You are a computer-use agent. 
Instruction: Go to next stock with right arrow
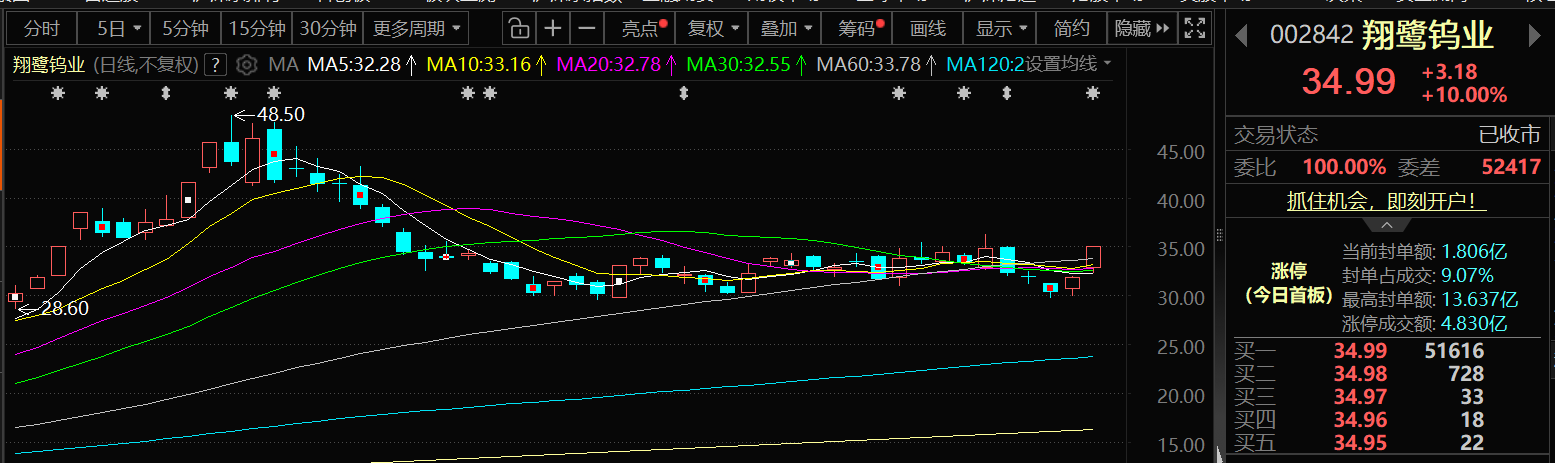pyautogui.click(x=1535, y=36)
